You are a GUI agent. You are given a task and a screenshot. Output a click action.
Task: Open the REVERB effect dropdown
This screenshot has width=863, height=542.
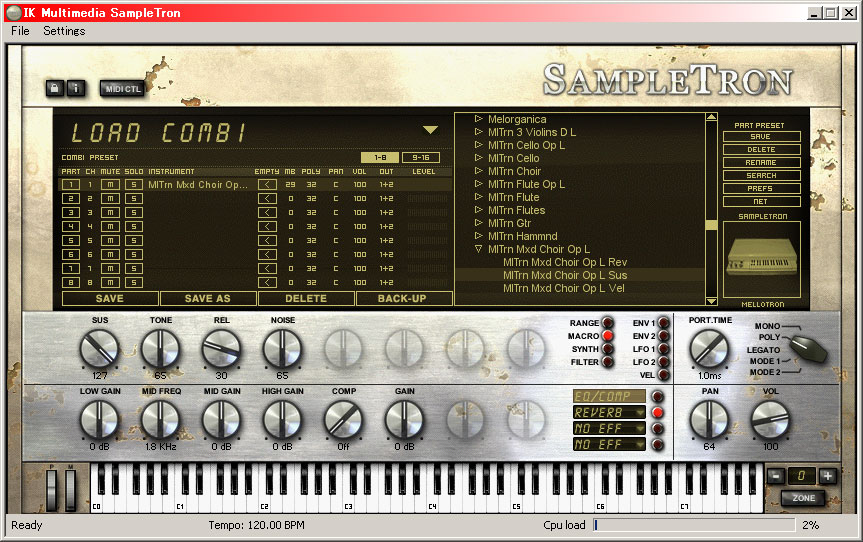pyautogui.click(x=641, y=412)
